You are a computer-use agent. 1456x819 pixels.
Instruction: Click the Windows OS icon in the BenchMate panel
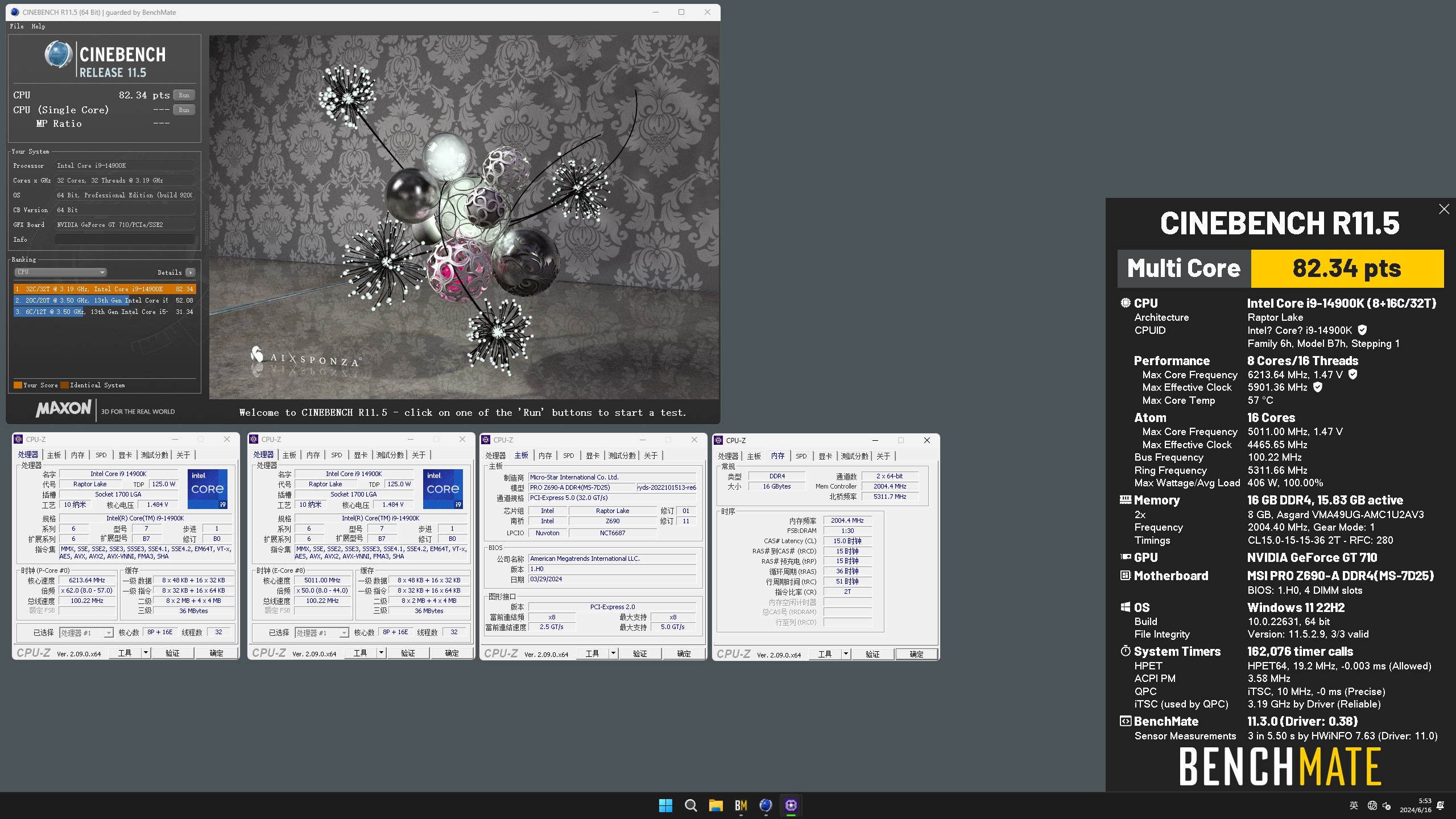pos(1125,607)
